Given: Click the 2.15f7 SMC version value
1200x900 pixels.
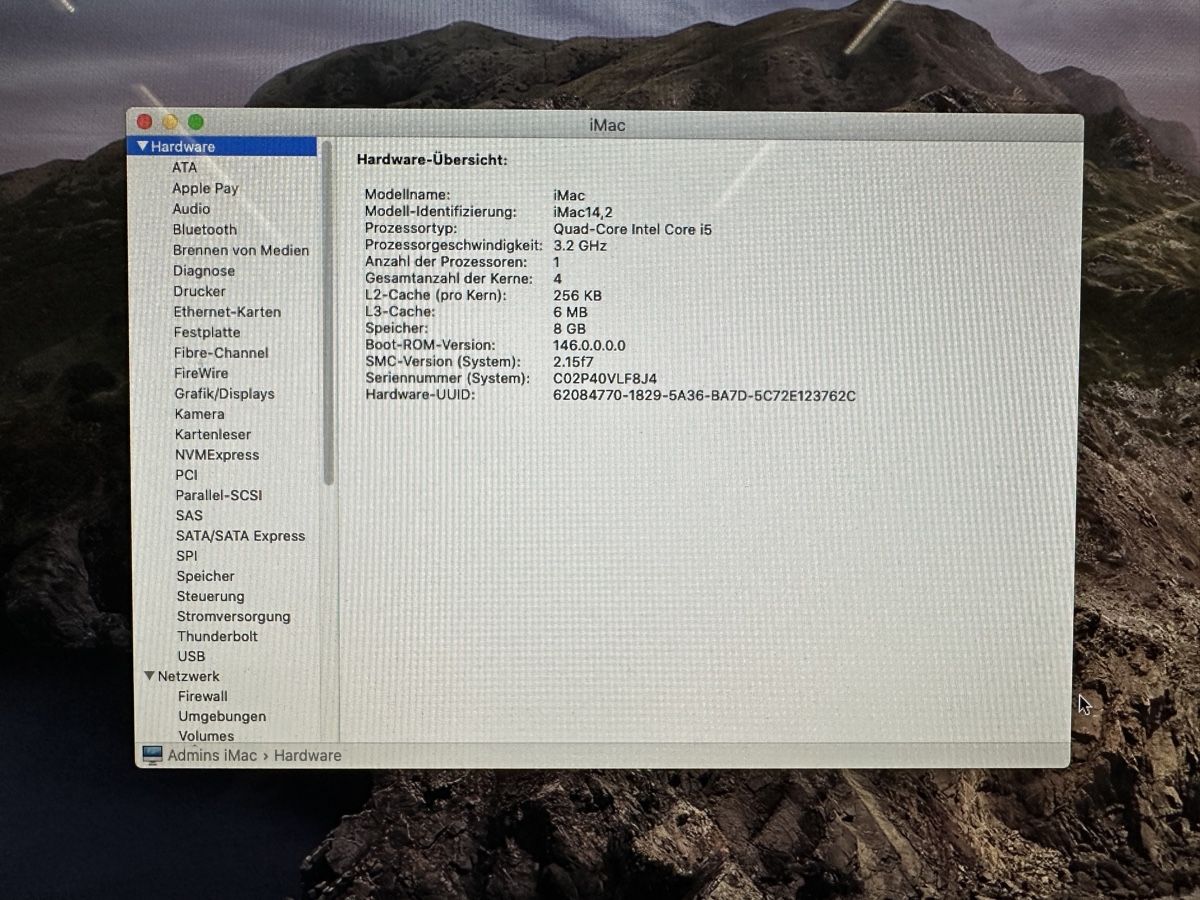Looking at the screenshot, I should (573, 361).
